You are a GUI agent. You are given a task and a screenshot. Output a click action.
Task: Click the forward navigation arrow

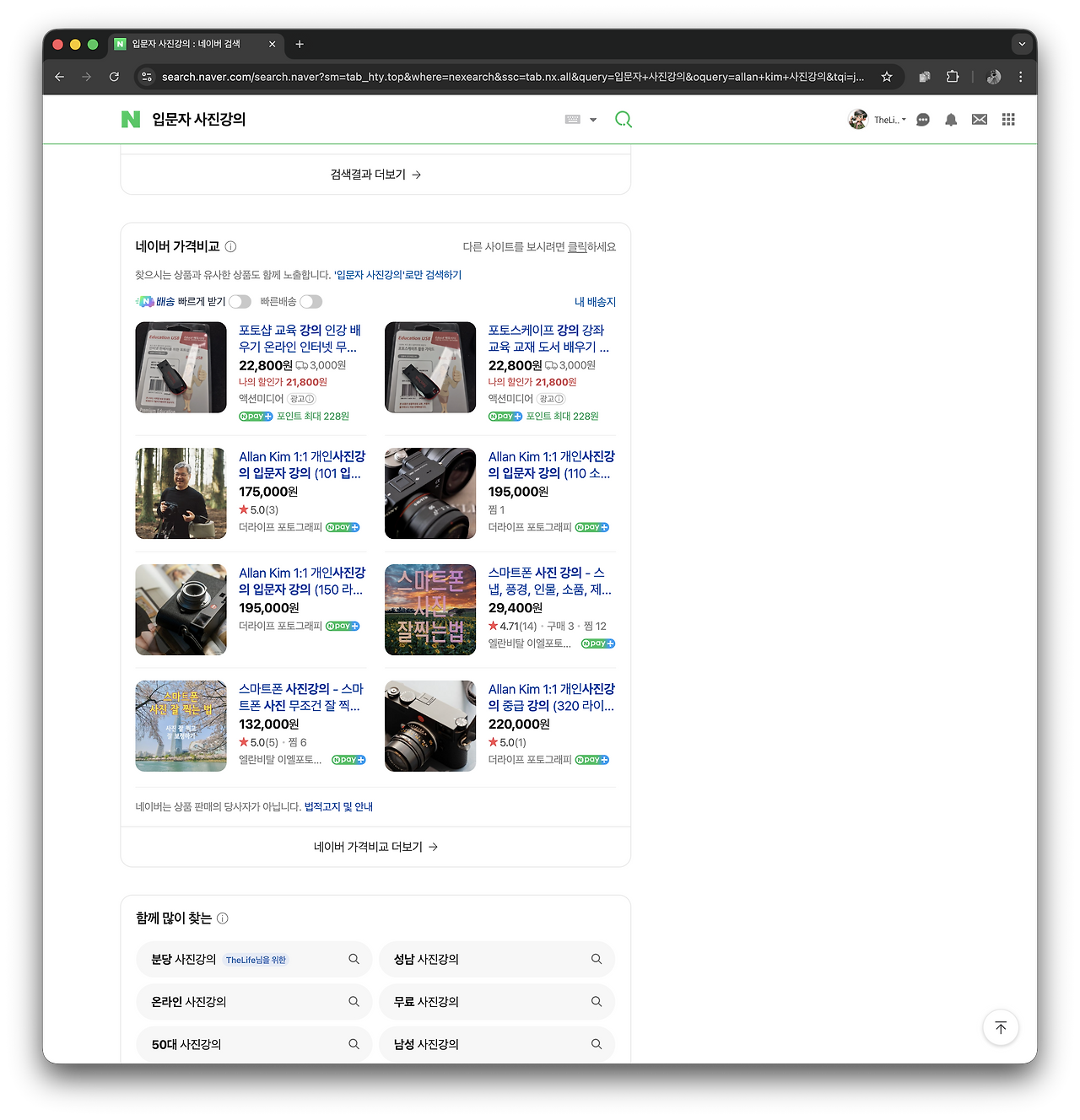point(86,77)
